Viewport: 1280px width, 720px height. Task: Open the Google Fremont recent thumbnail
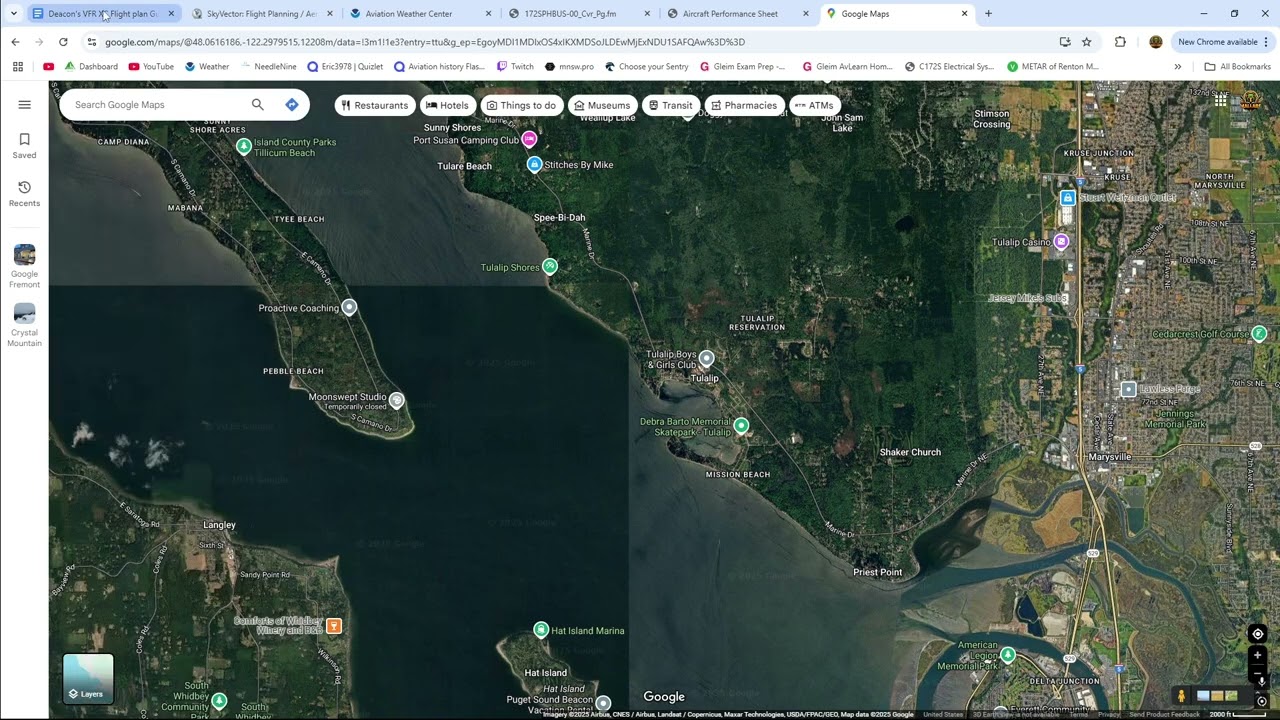[24, 266]
